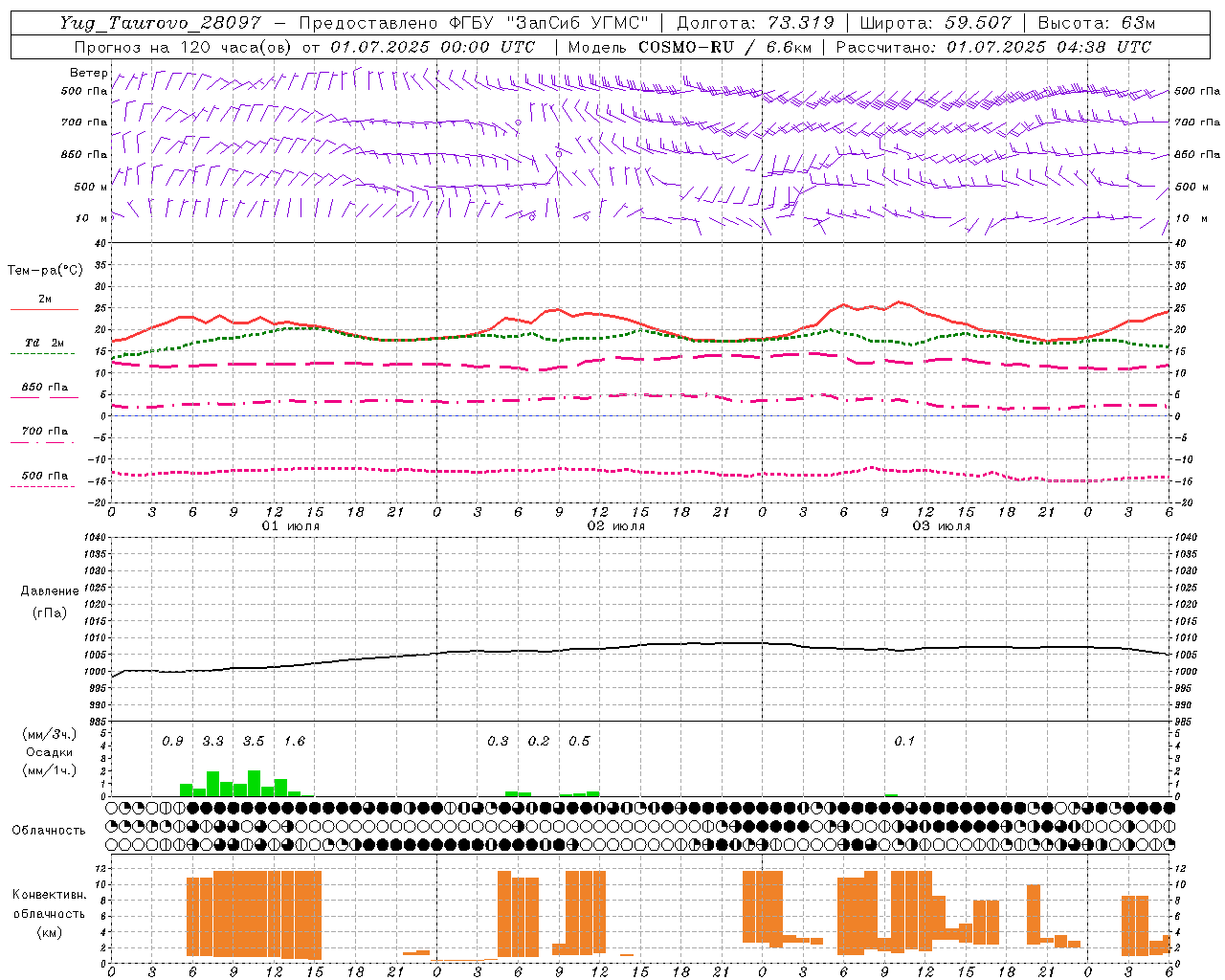Click the '(мм/1ч.)' units label
The width and height of the screenshot is (1225, 980).
pyautogui.click(x=49, y=770)
